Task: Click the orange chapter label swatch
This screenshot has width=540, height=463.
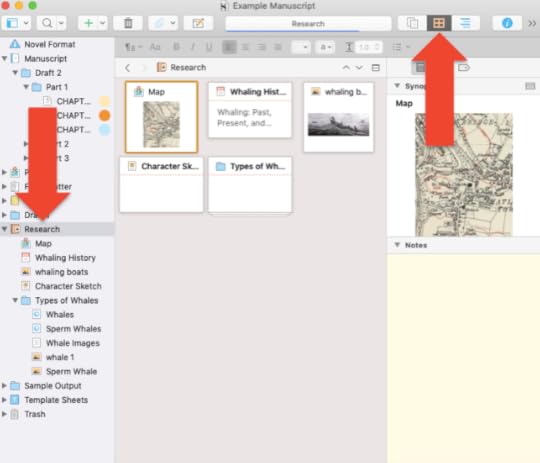Action: (x=105, y=115)
